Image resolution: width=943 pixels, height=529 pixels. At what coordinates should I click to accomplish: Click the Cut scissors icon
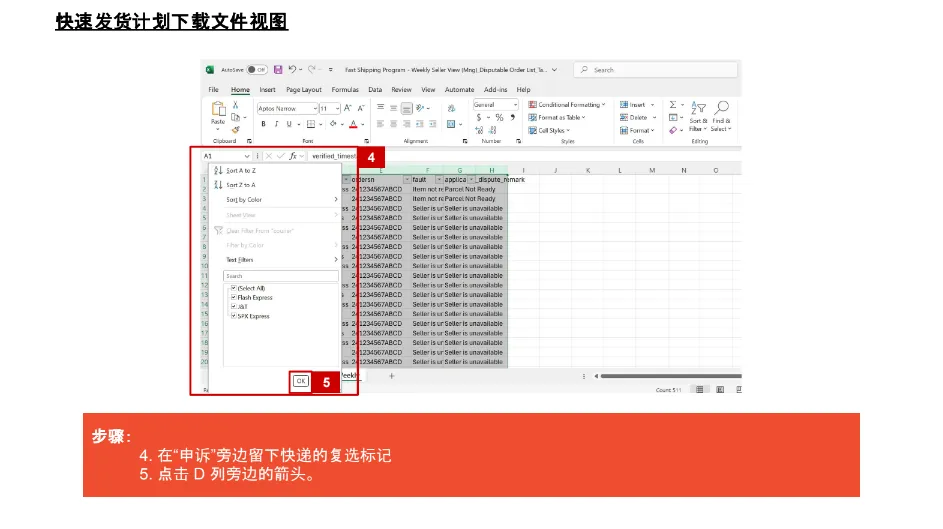(x=235, y=105)
